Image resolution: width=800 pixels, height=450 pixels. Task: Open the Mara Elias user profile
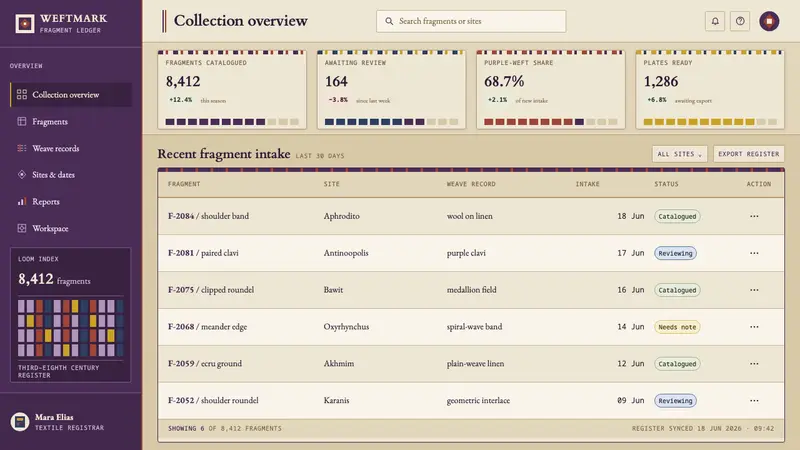pyautogui.click(x=70, y=422)
